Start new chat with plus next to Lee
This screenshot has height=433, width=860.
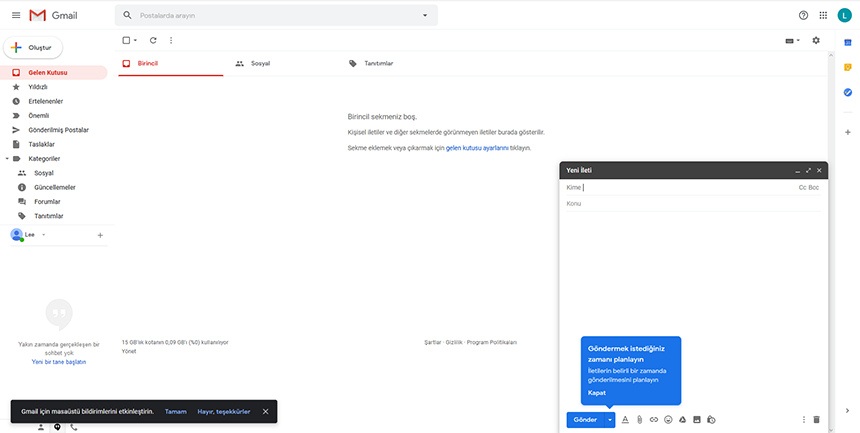pos(100,235)
